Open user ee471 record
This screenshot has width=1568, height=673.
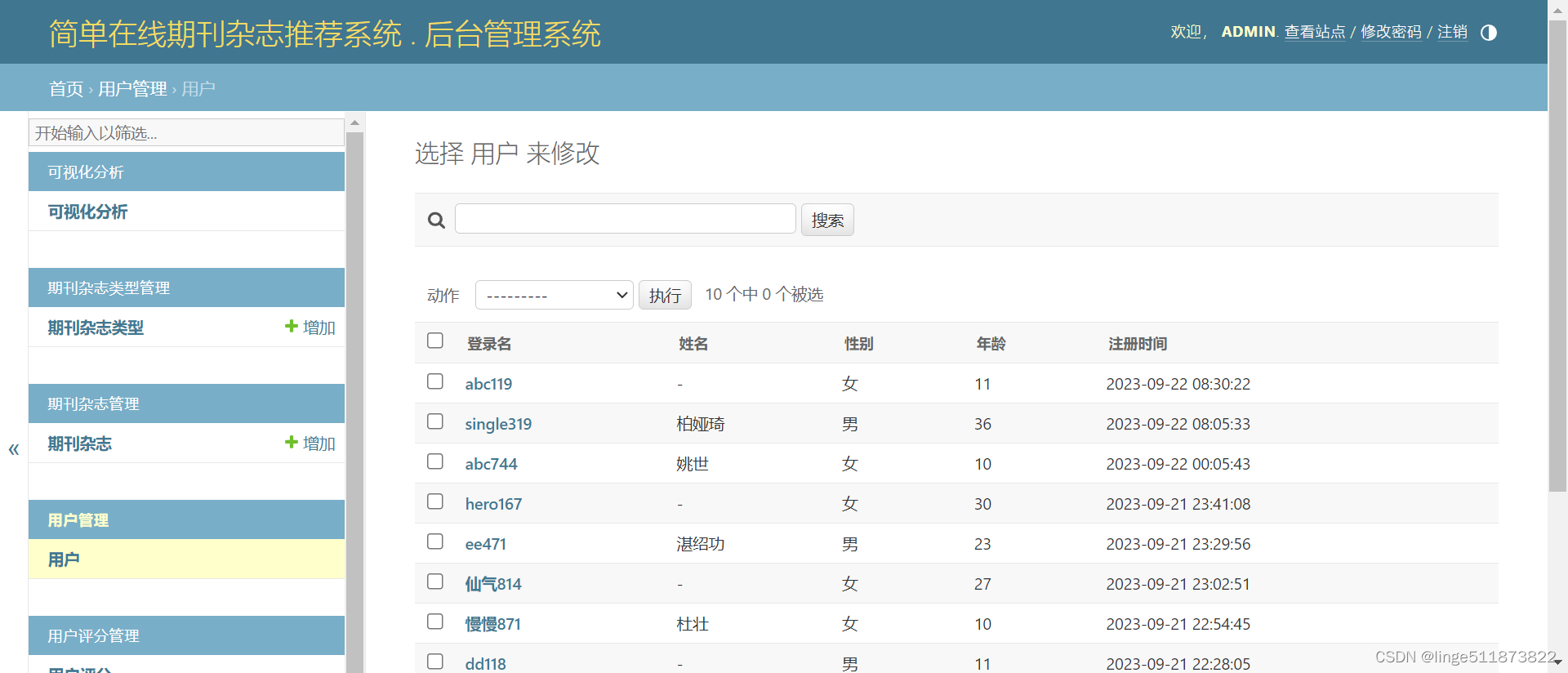(485, 544)
